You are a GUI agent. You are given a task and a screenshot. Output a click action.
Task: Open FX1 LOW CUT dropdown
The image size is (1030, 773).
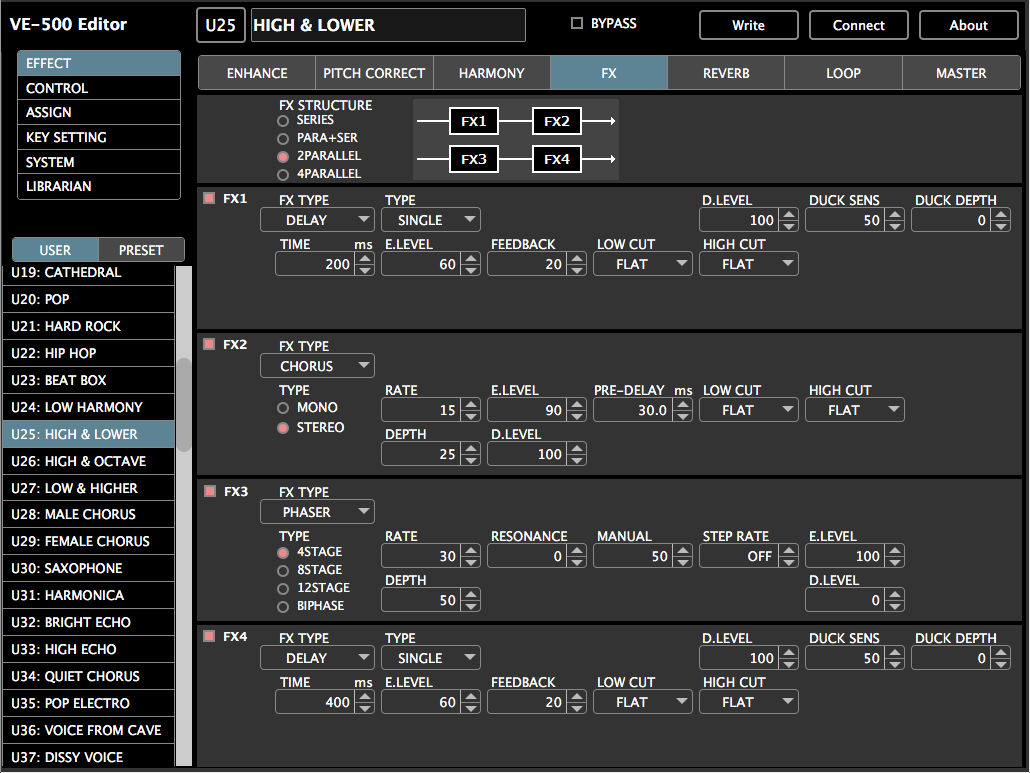click(643, 263)
